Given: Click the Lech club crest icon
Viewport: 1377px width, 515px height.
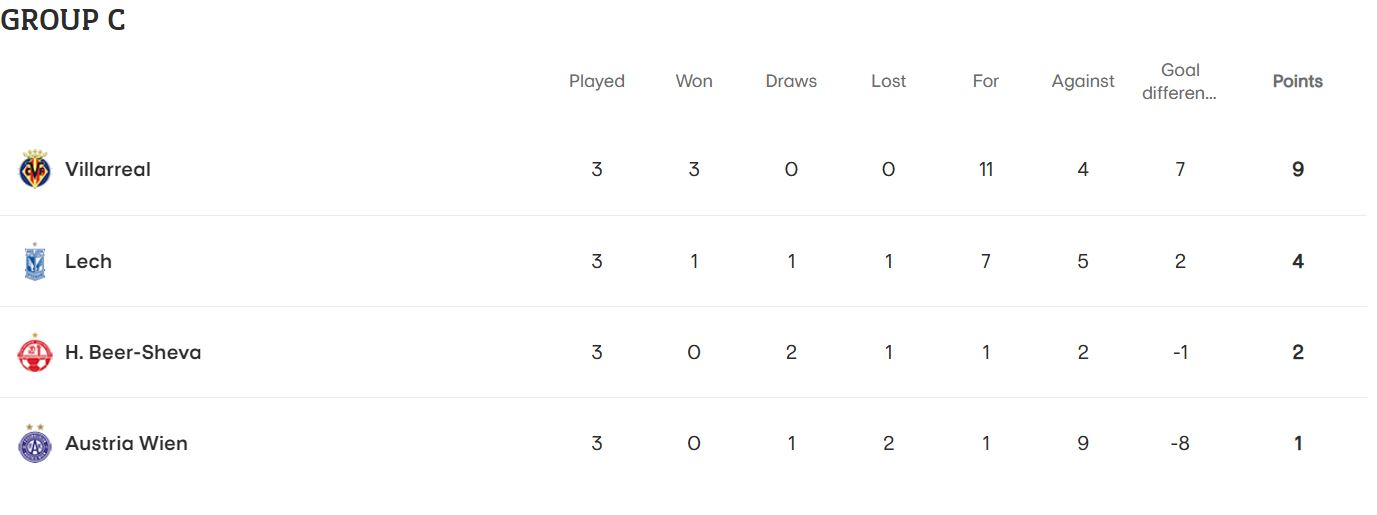Looking at the screenshot, I should click(x=35, y=261).
